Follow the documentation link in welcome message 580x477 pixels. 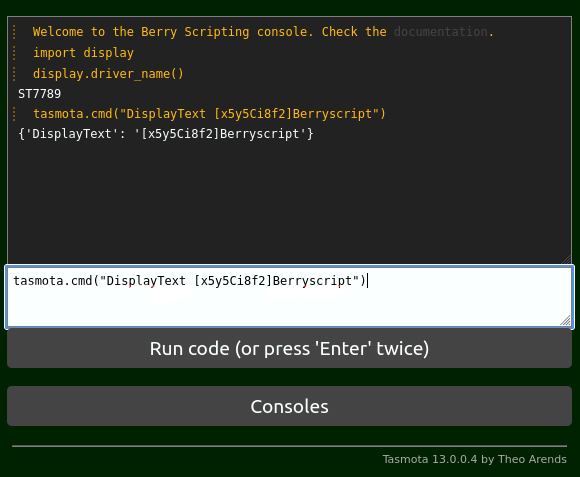pyautogui.click(x=440, y=32)
